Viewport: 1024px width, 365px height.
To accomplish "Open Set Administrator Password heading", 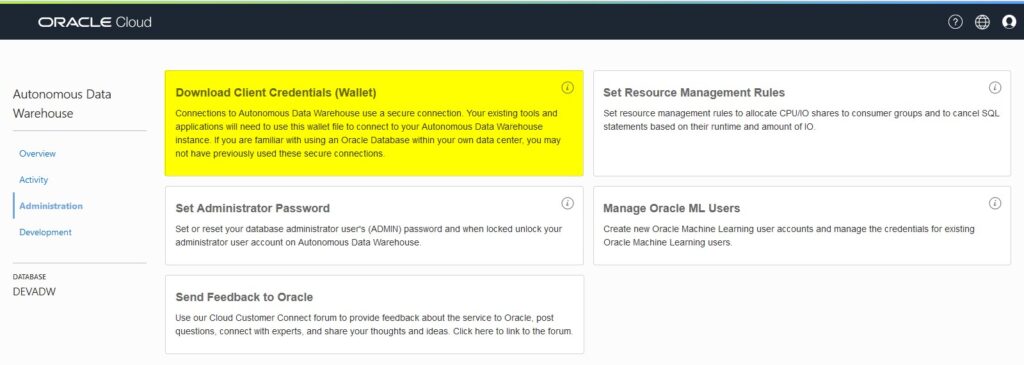I will 253,208.
